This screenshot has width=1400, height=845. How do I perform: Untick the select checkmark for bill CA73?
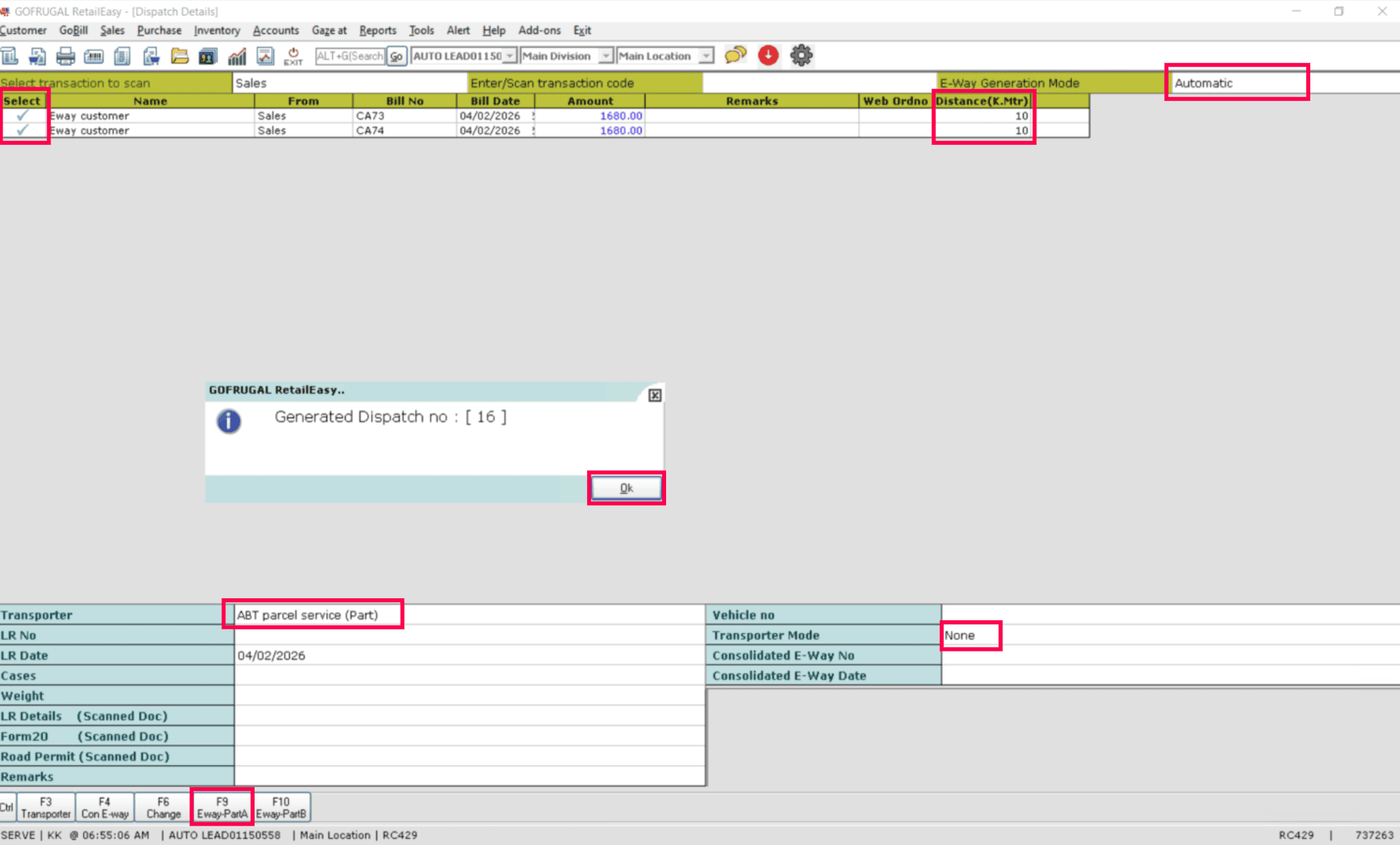pyautogui.click(x=23, y=116)
